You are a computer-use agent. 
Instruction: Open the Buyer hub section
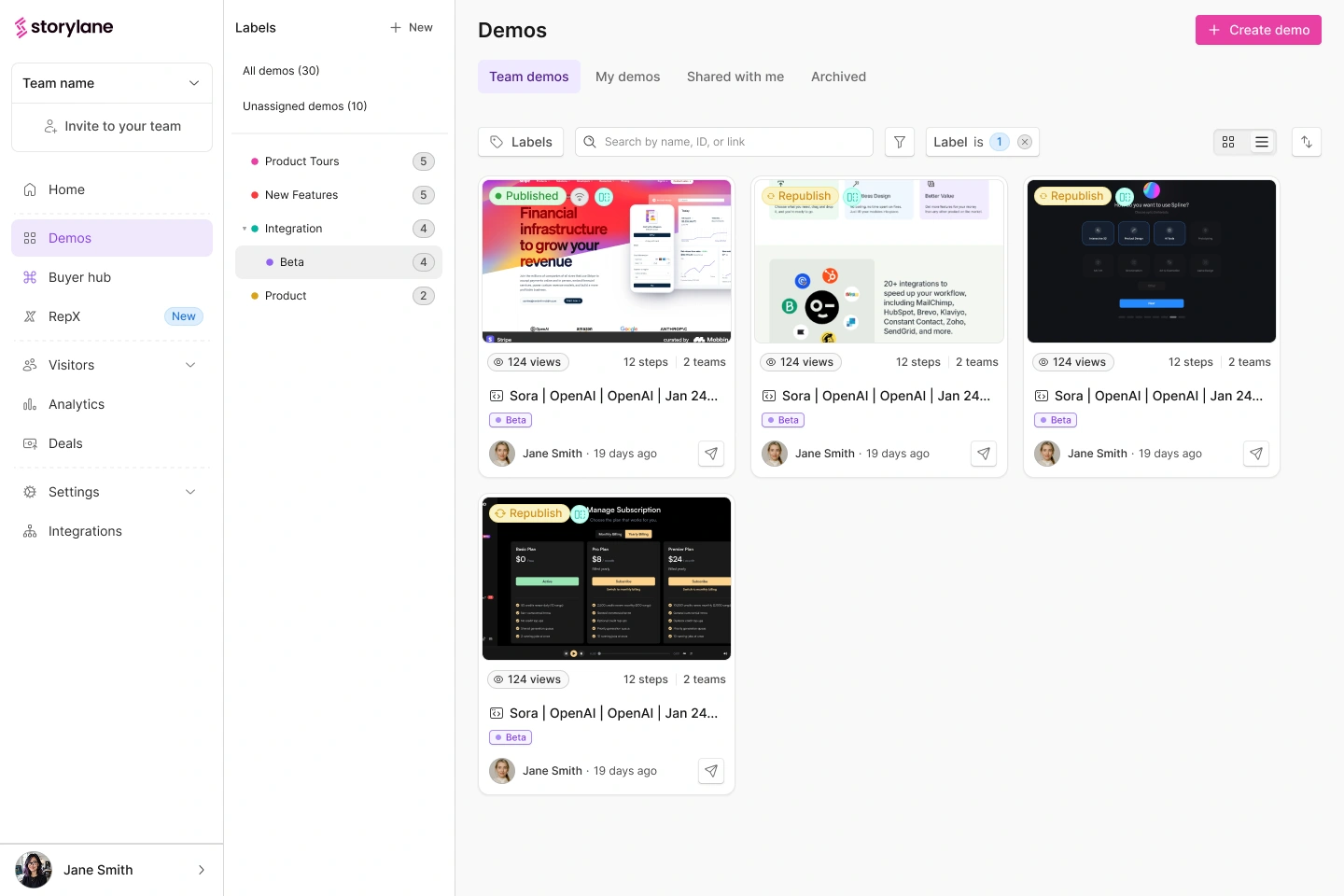[112, 277]
